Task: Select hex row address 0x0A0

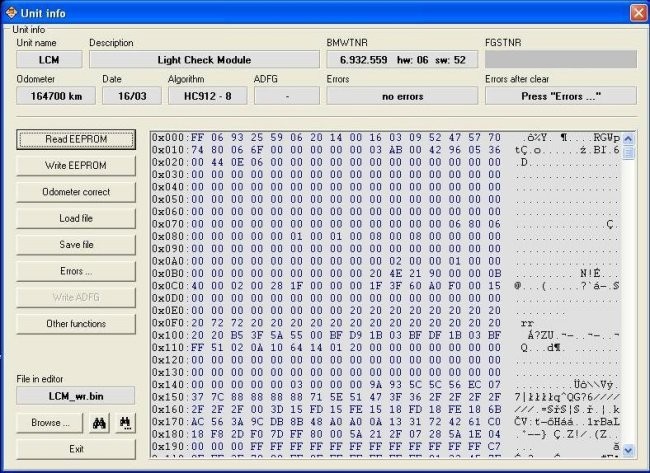Action: pos(170,261)
